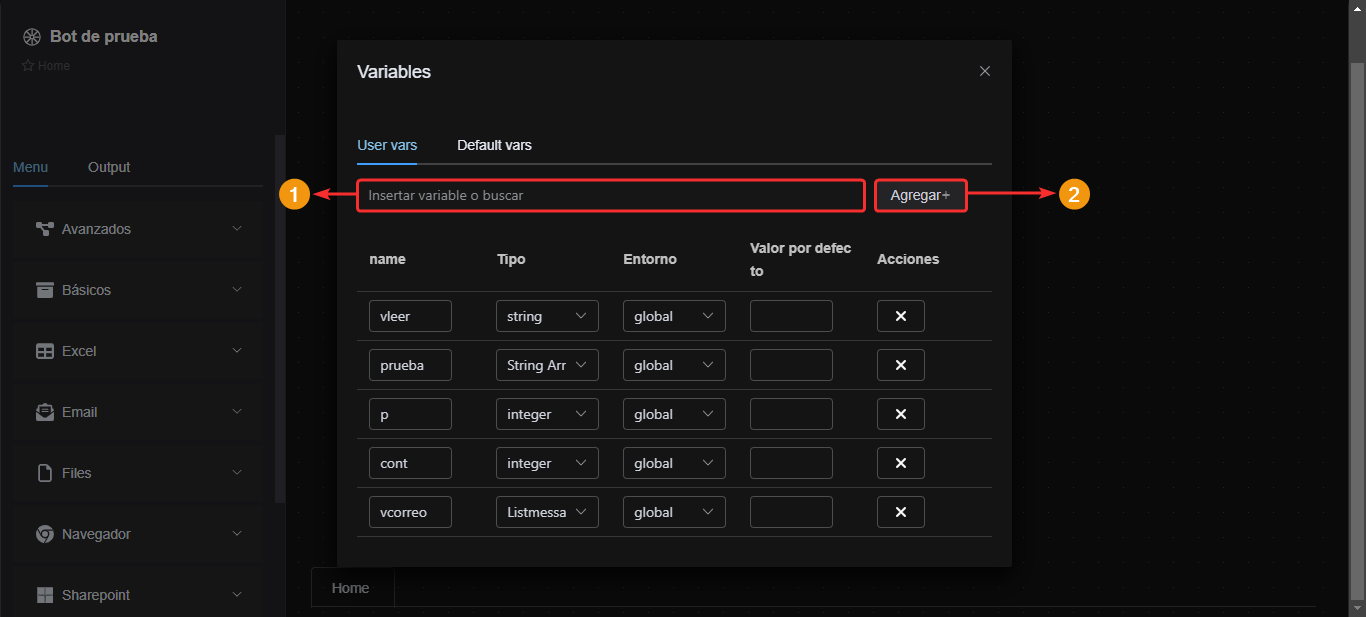This screenshot has height=617, width=1366.
Task: Delete the vcorreo variable
Action: tap(901, 512)
